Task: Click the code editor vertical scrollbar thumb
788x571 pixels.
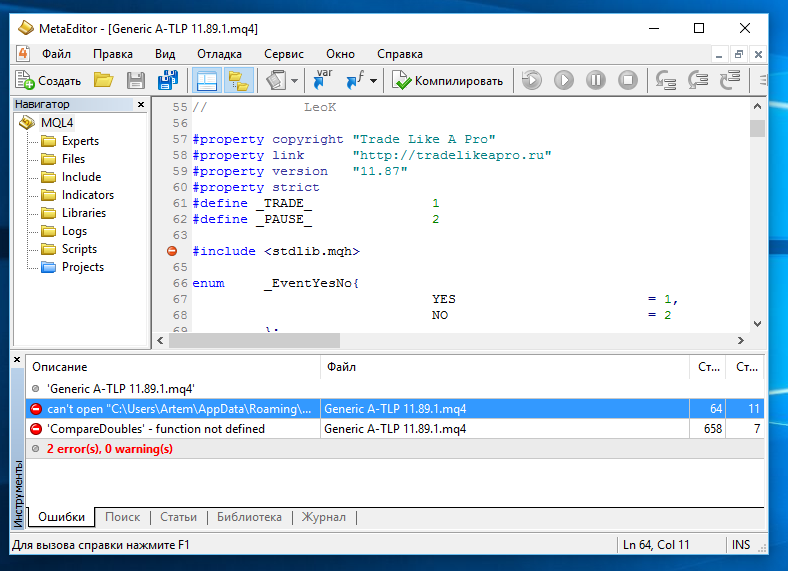Action: [x=757, y=128]
